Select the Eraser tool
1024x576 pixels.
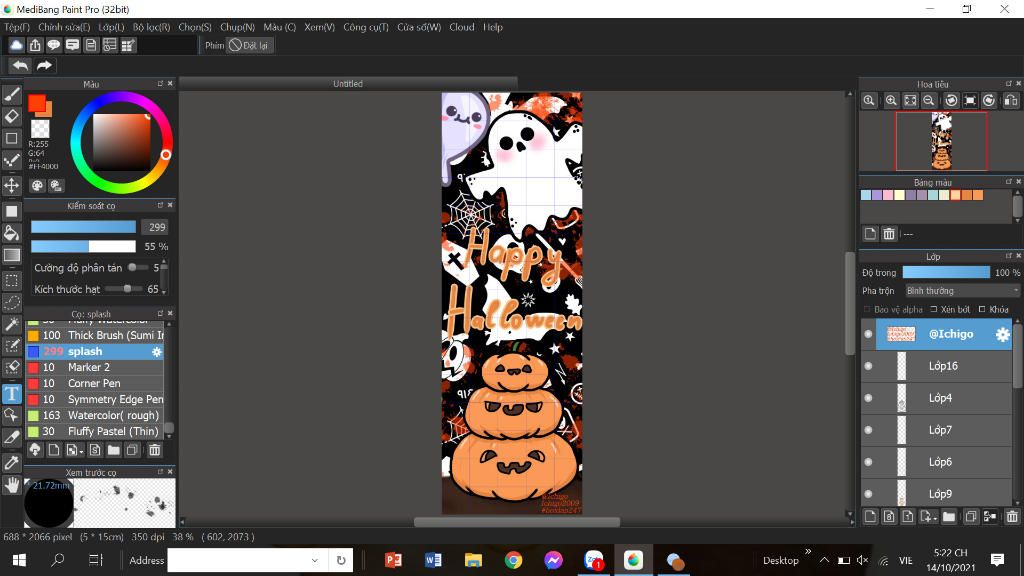coord(12,117)
